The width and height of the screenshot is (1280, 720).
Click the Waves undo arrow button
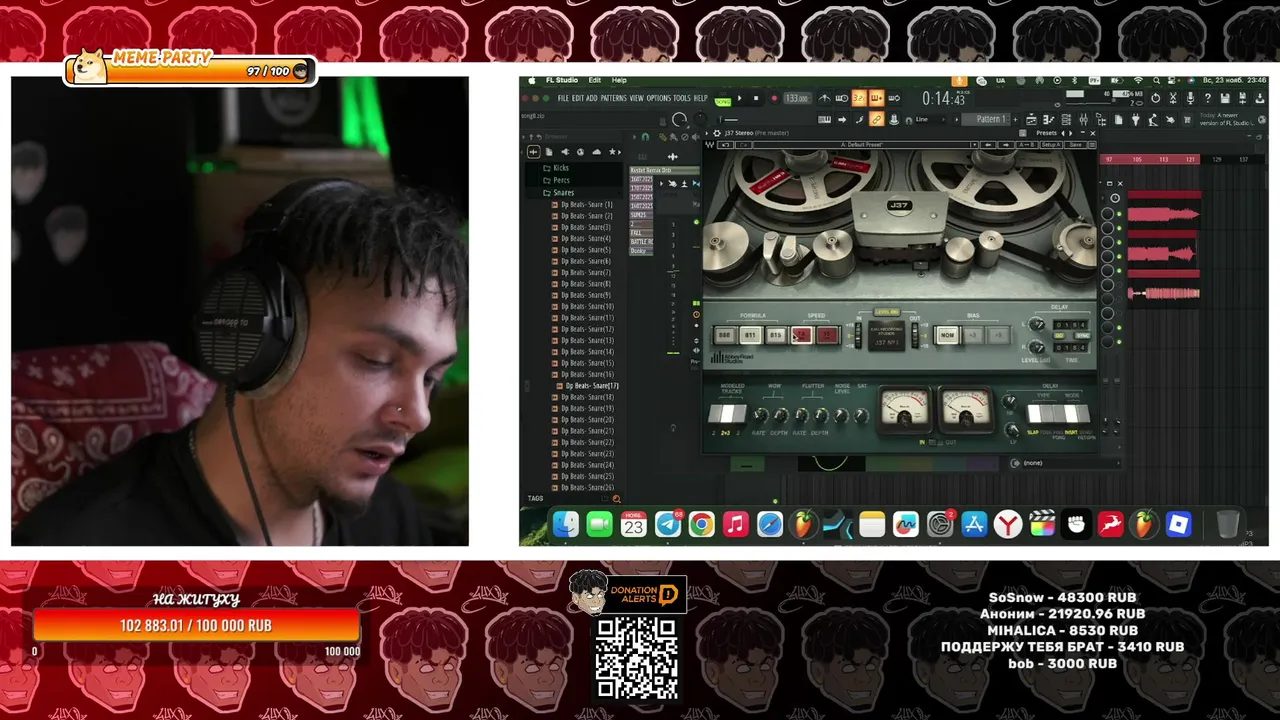coord(724,145)
